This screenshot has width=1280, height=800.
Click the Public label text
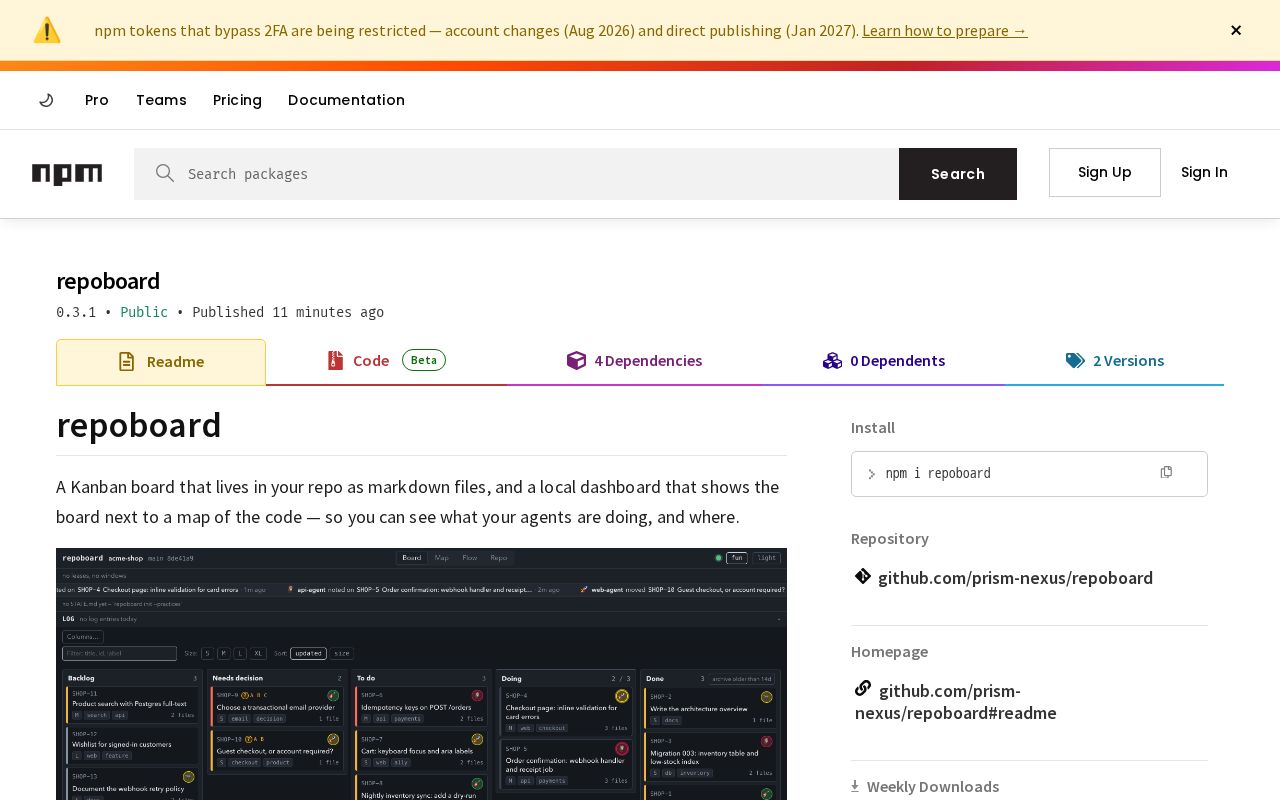click(144, 312)
